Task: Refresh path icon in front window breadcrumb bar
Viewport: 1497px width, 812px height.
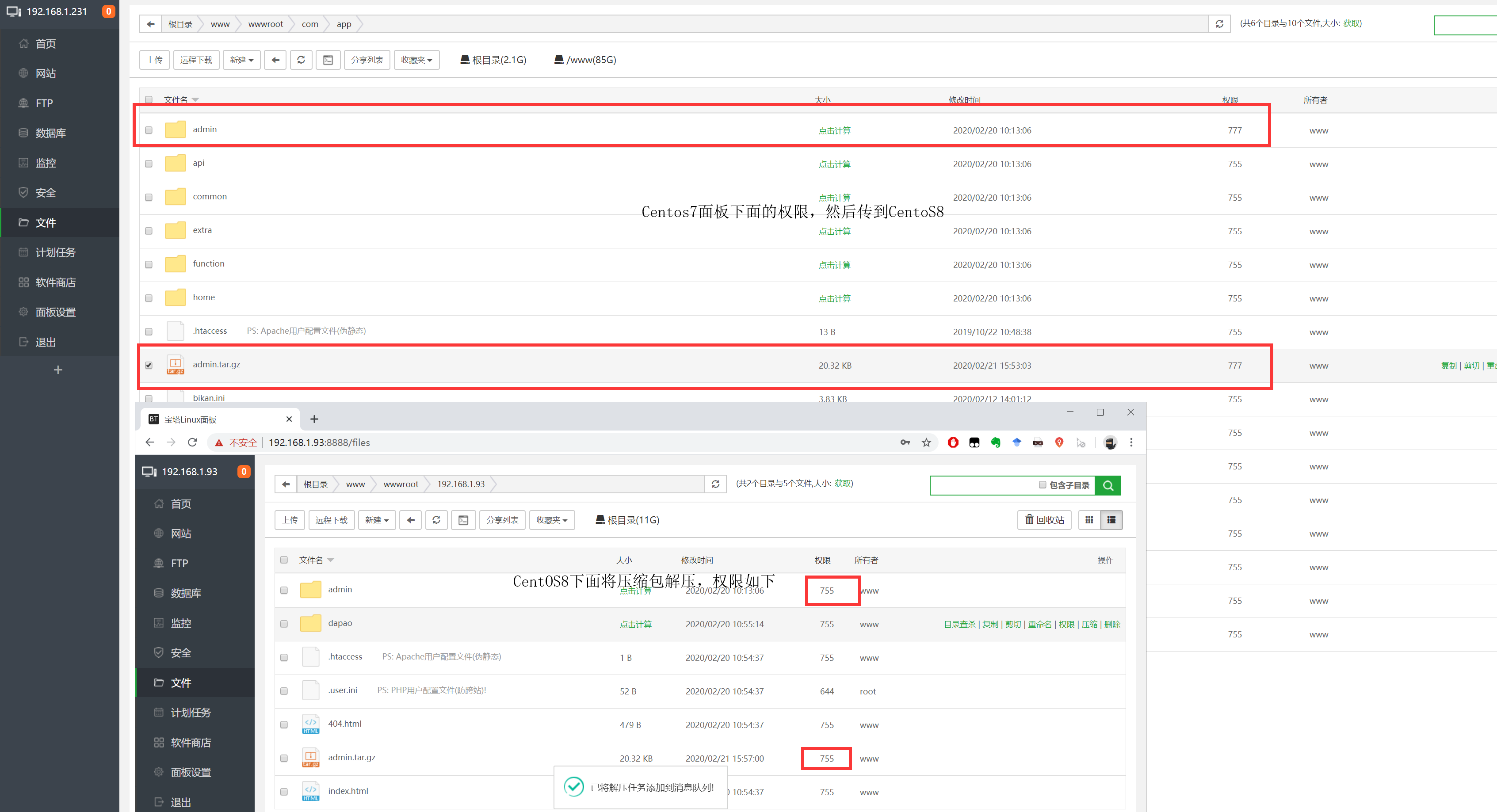Action: pyautogui.click(x=715, y=484)
